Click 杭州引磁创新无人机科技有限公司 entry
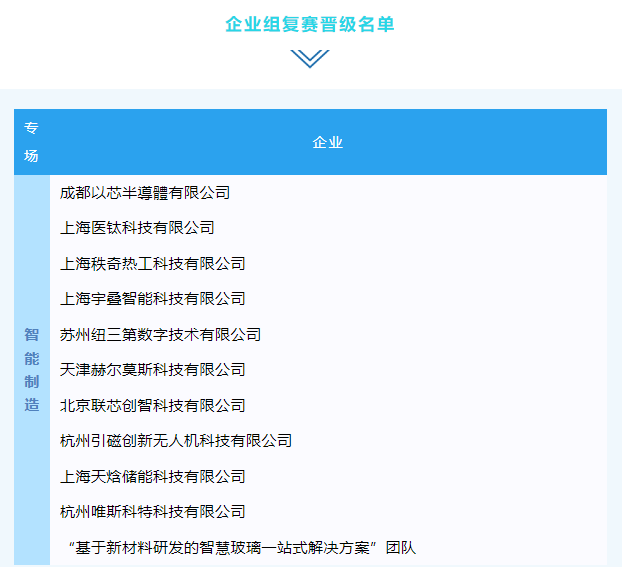This screenshot has height=567, width=623. point(176,441)
